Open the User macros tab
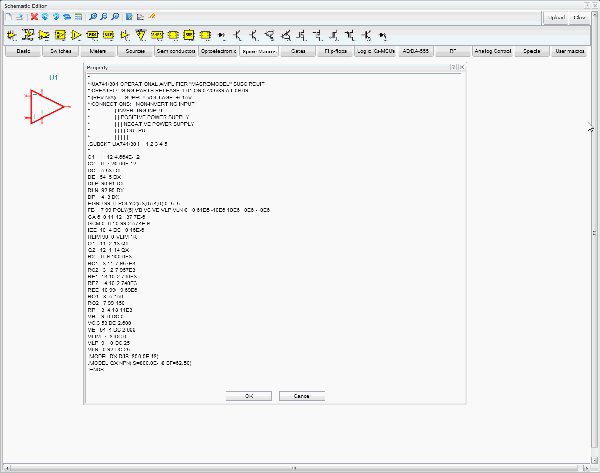Screen dimensions: 600x473 coord(569,51)
